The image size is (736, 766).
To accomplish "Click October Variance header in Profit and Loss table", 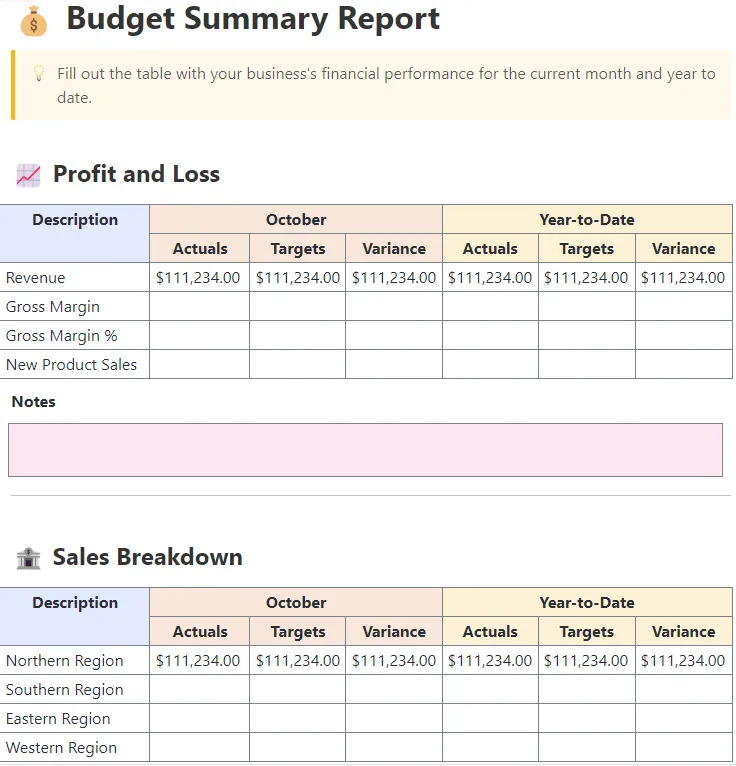I will click(x=394, y=249).
